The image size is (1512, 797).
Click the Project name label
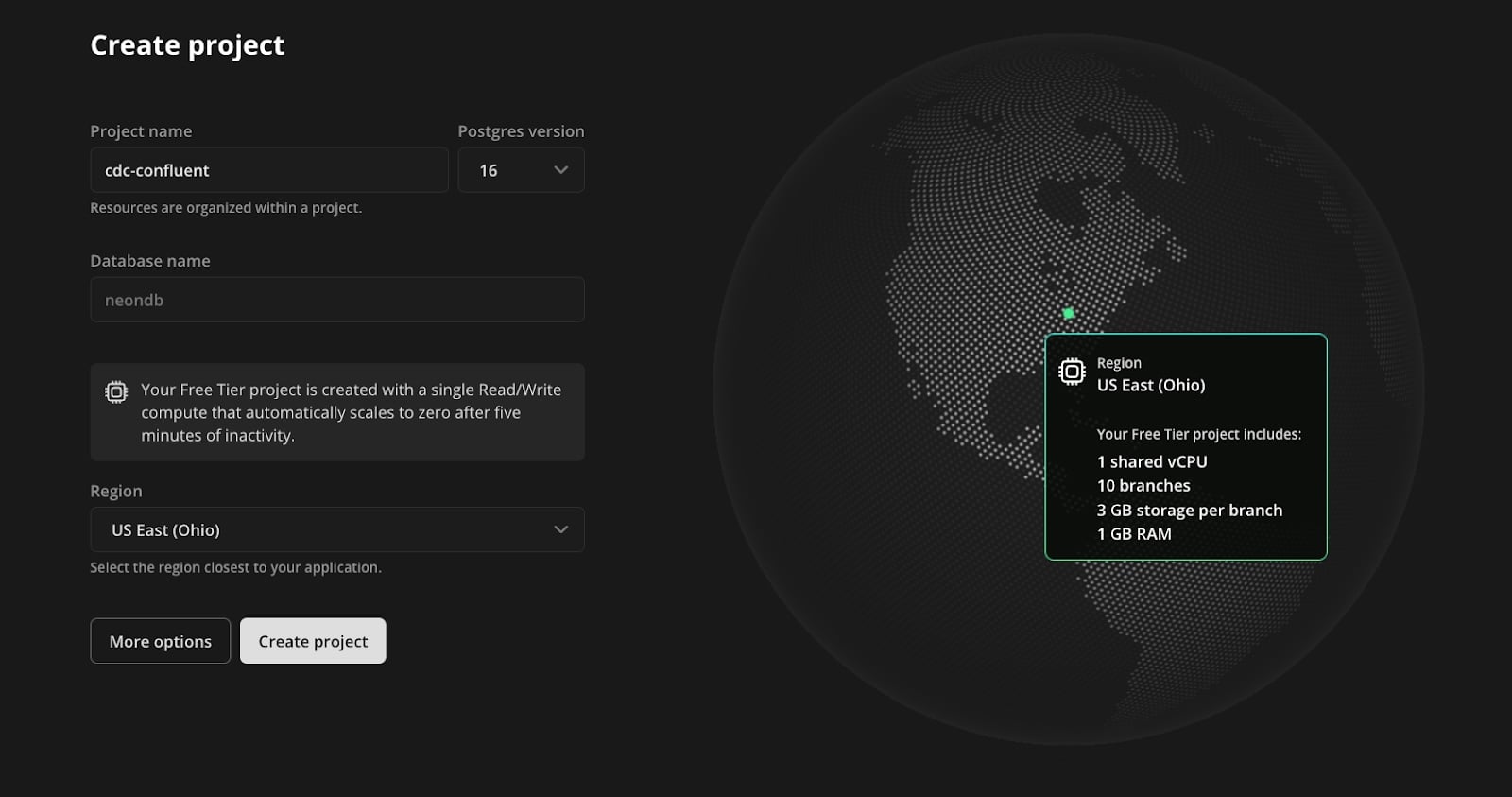(141, 131)
